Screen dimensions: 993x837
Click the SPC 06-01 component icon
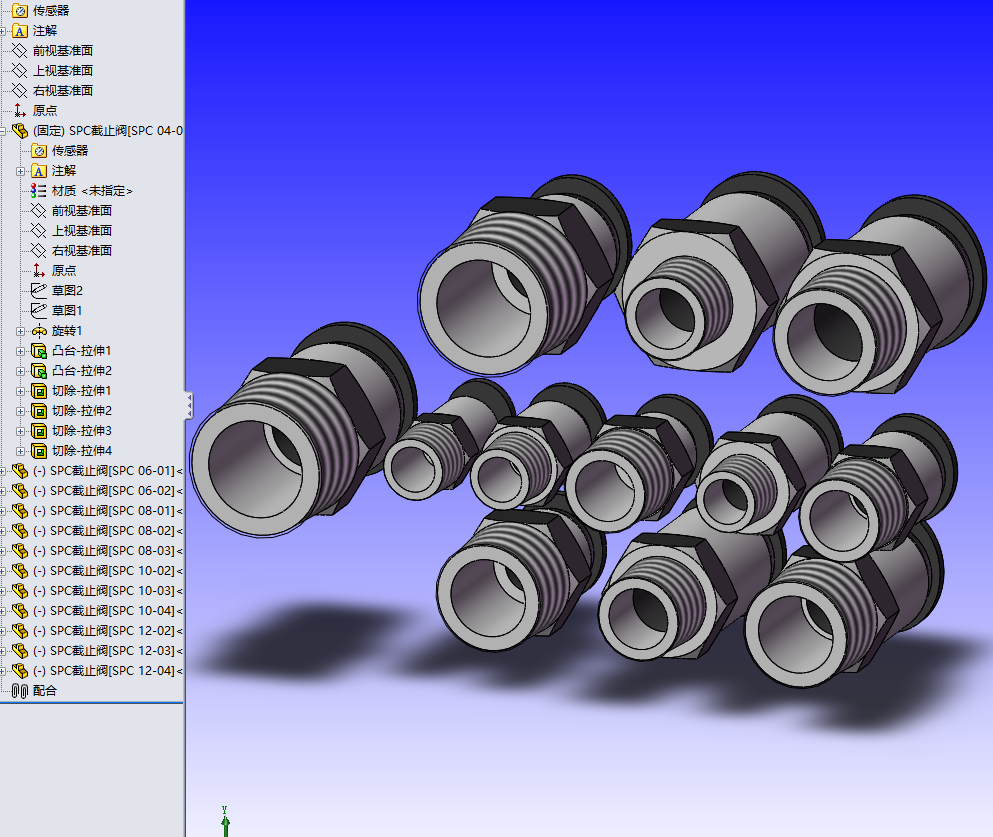[20, 471]
